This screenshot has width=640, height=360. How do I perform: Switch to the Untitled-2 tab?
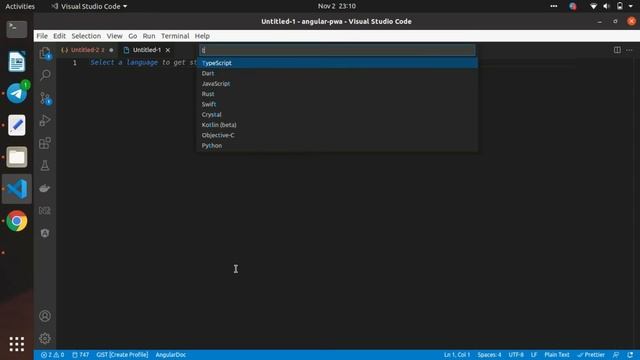[87, 50]
